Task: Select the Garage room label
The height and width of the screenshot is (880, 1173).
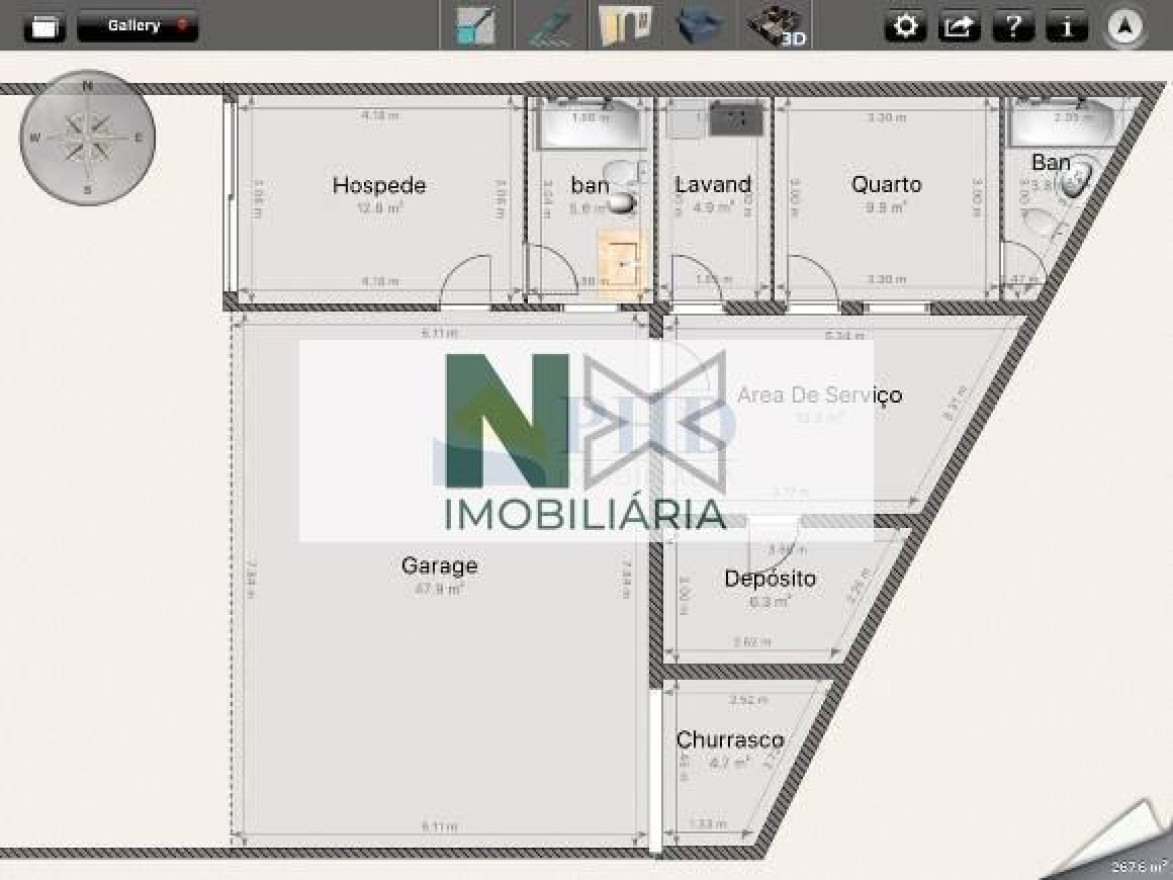Action: click(439, 566)
